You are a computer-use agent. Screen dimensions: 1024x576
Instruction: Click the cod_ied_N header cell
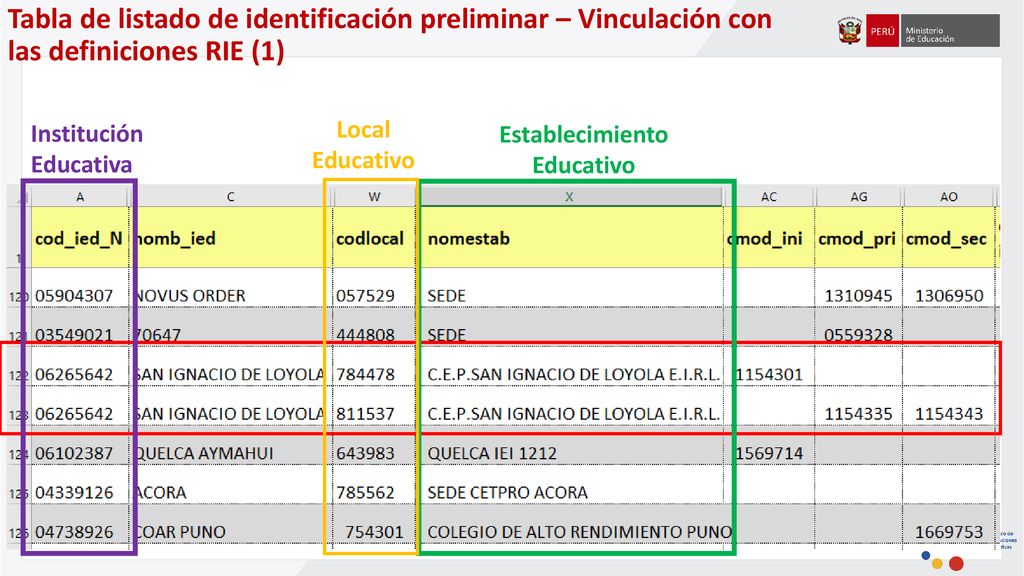pyautogui.click(x=80, y=237)
